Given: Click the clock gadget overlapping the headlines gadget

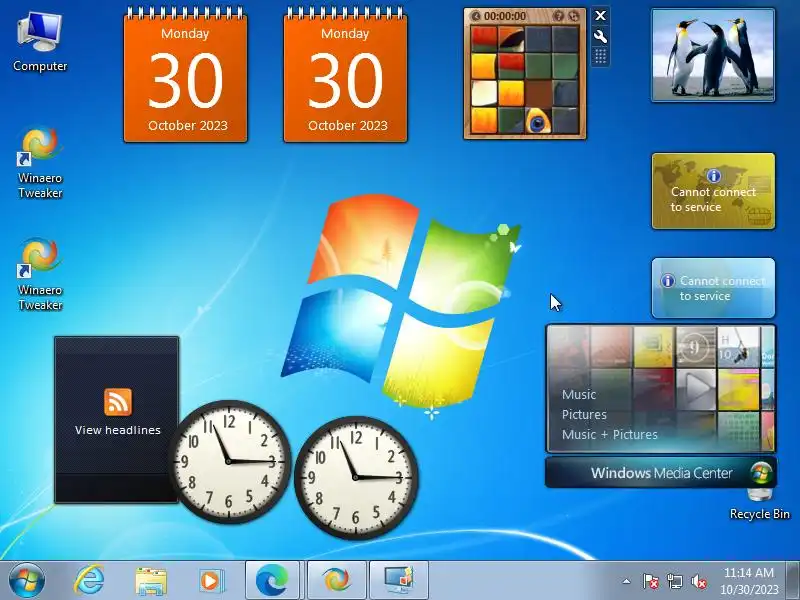Looking at the screenshot, I should (x=230, y=462).
